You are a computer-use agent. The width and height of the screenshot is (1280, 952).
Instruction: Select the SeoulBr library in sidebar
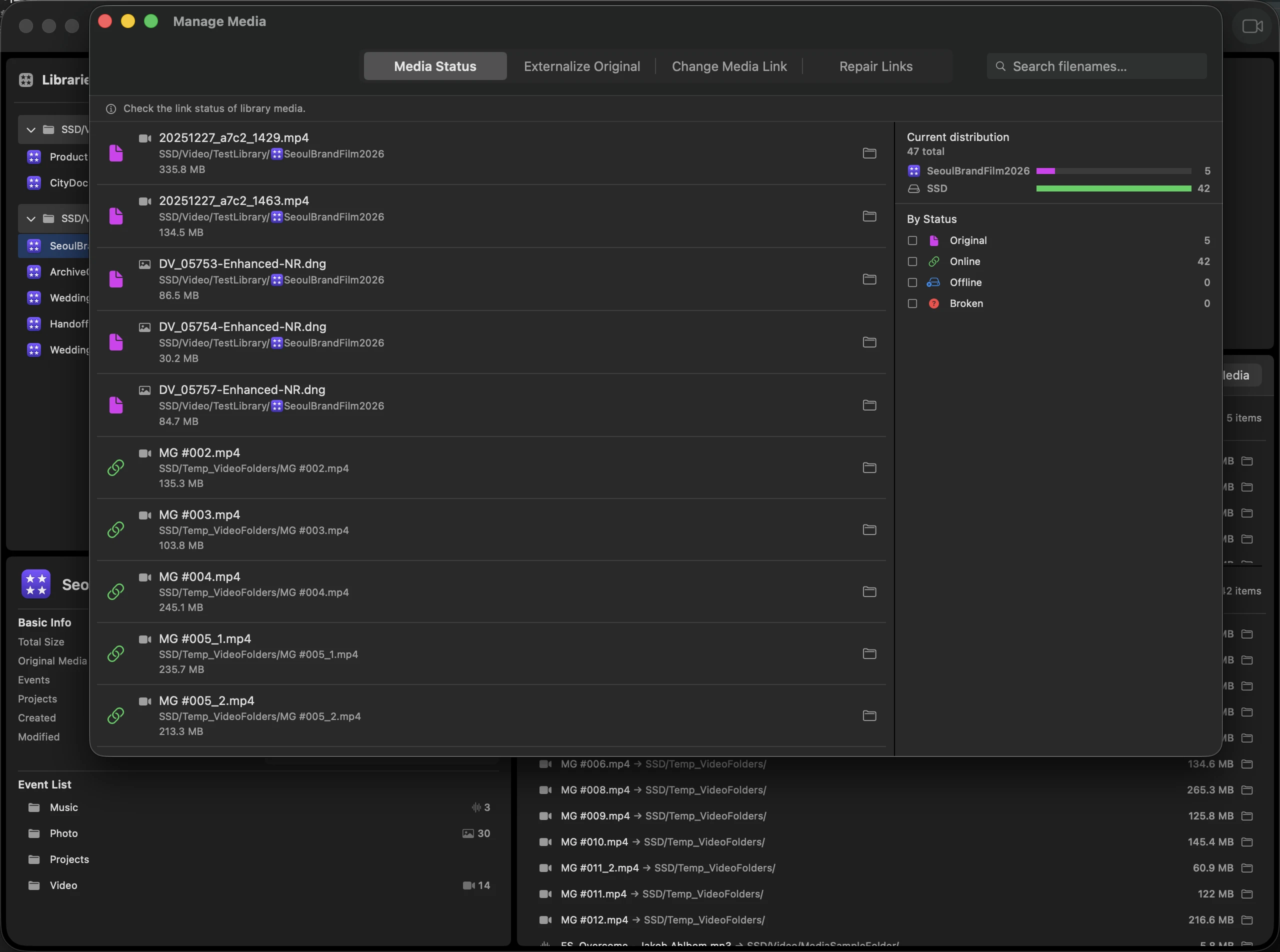tap(54, 246)
